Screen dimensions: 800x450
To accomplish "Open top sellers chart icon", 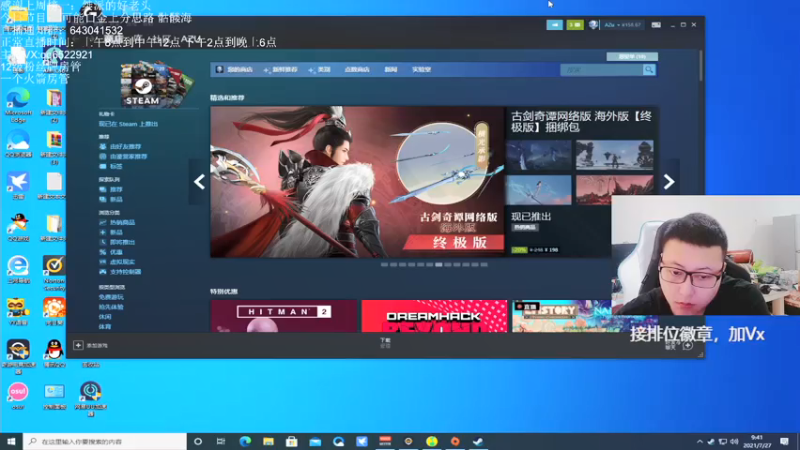I will pyautogui.click(x=103, y=222).
